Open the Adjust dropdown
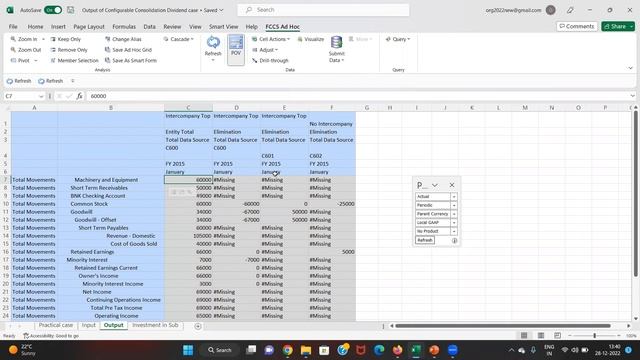Viewport: 640px width, 360px height. 265,50
